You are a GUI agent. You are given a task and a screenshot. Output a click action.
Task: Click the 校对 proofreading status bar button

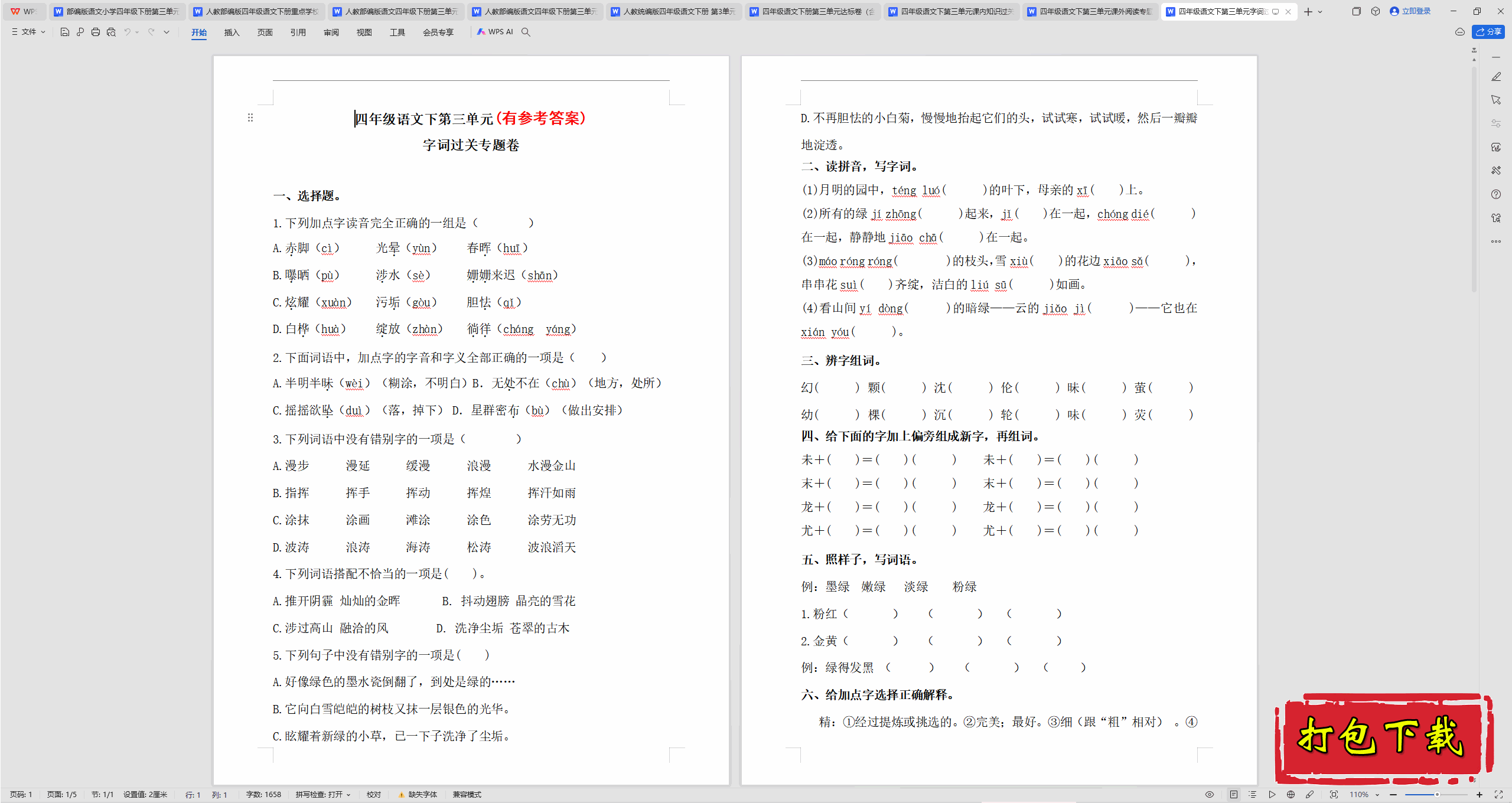tap(374, 795)
